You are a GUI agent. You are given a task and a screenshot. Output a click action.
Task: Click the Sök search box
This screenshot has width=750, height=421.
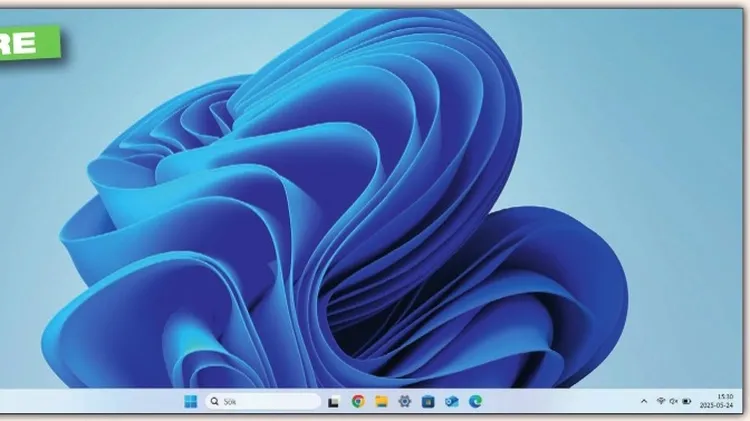click(x=263, y=401)
